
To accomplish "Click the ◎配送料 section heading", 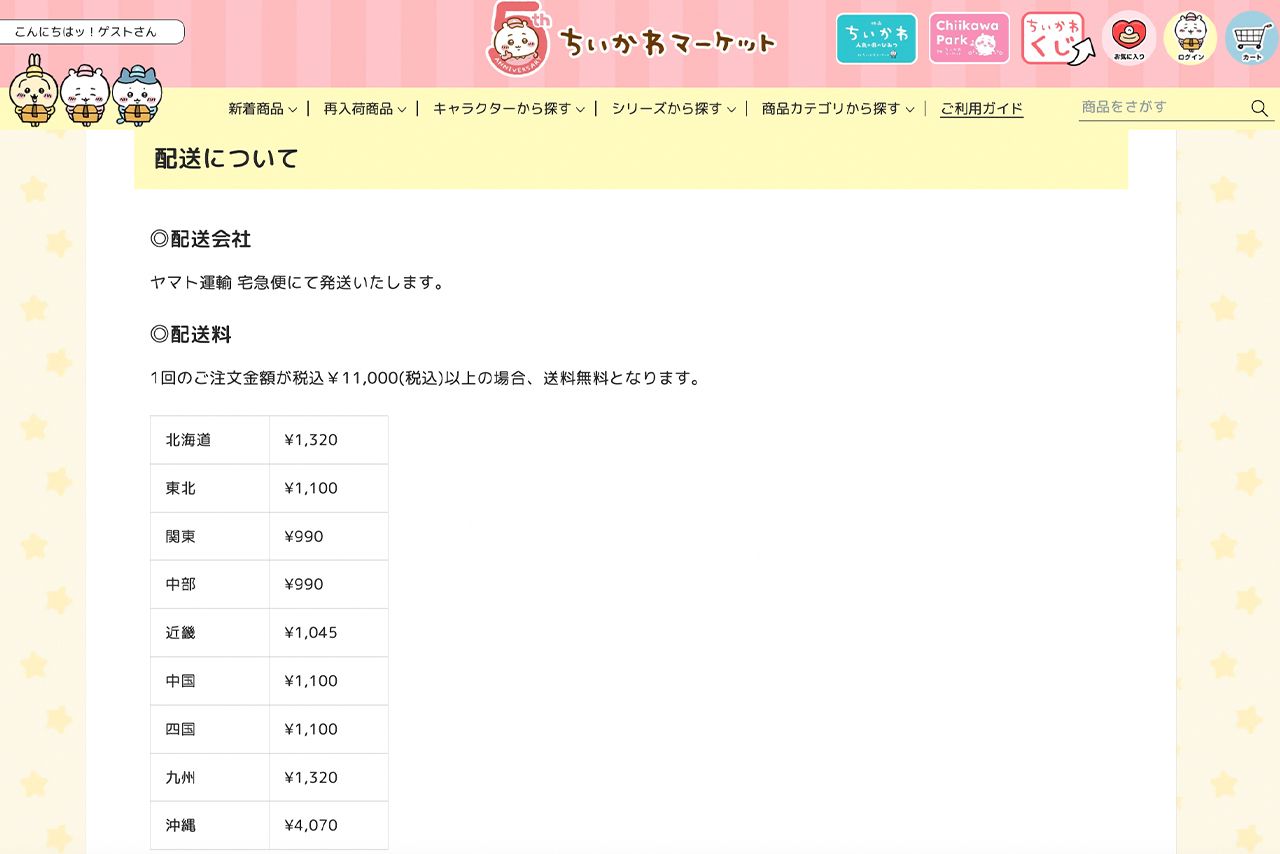I will tap(190, 334).
